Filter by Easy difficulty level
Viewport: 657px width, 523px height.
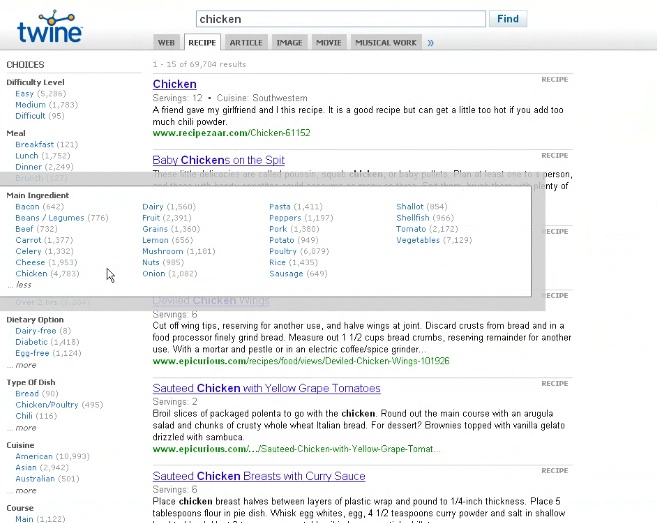tap(24, 93)
